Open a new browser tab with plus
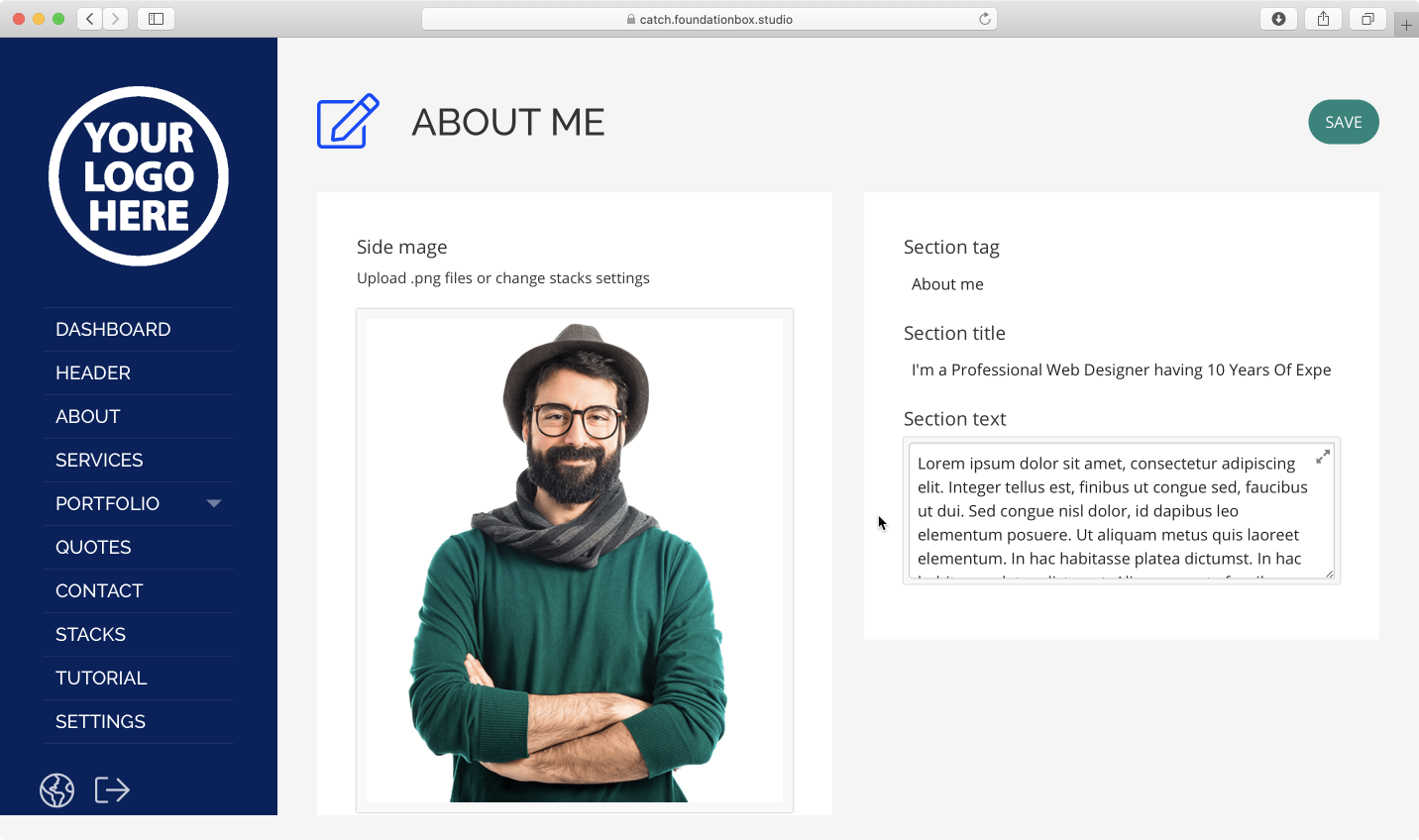 [1406, 25]
